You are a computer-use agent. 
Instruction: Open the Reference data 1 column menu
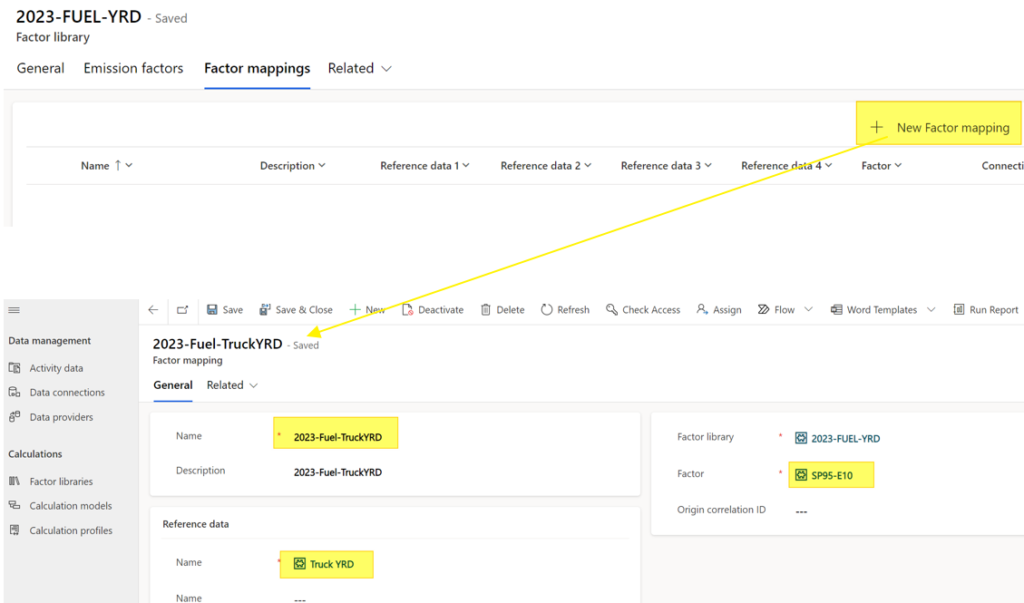click(466, 166)
